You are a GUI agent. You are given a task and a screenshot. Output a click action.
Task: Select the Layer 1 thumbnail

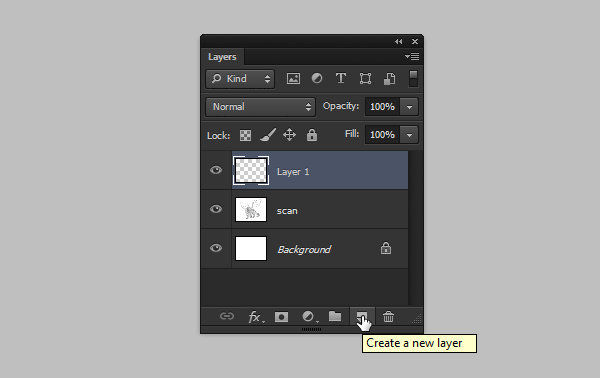pyautogui.click(x=251, y=170)
